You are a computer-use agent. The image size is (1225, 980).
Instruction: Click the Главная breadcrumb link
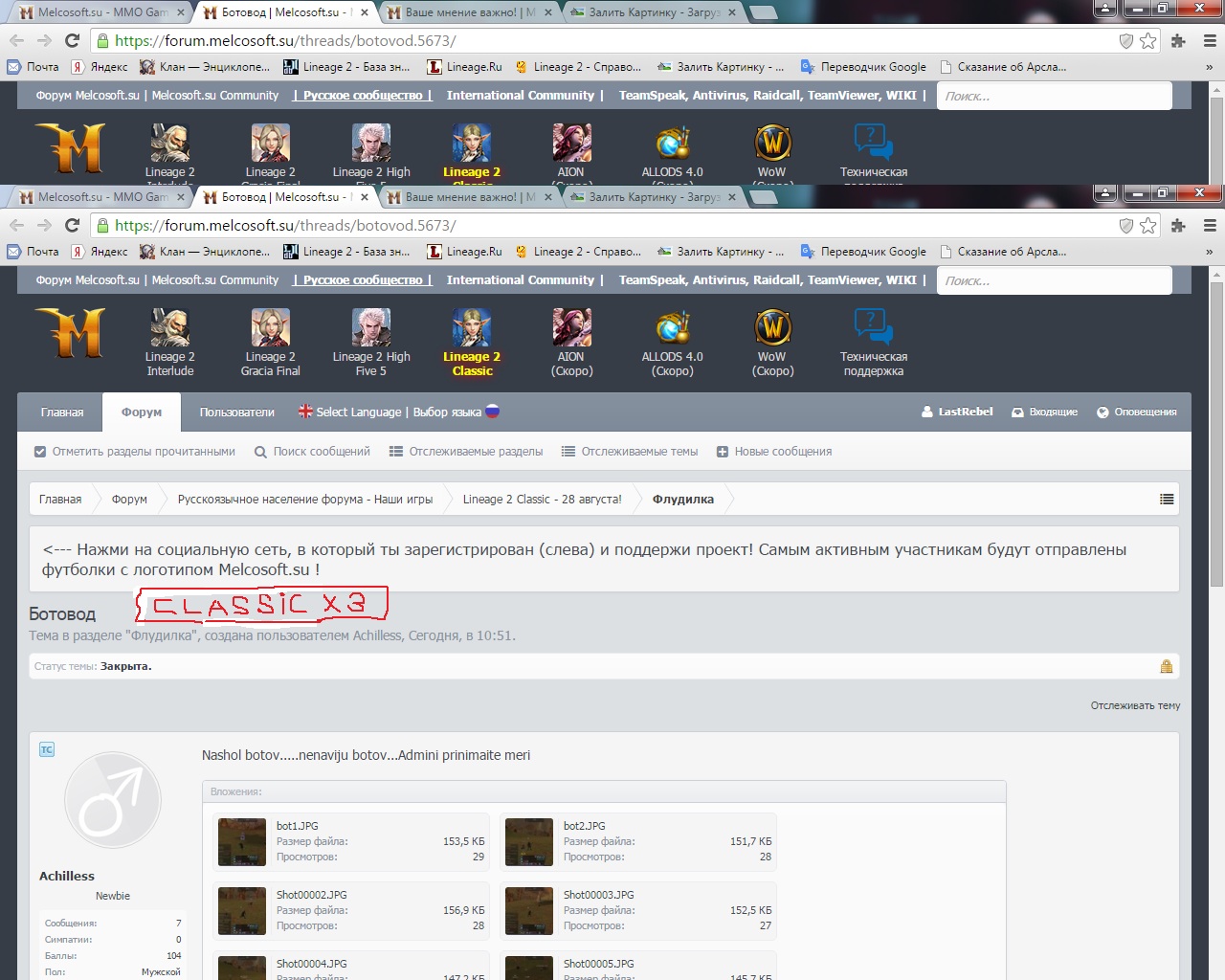tap(60, 500)
